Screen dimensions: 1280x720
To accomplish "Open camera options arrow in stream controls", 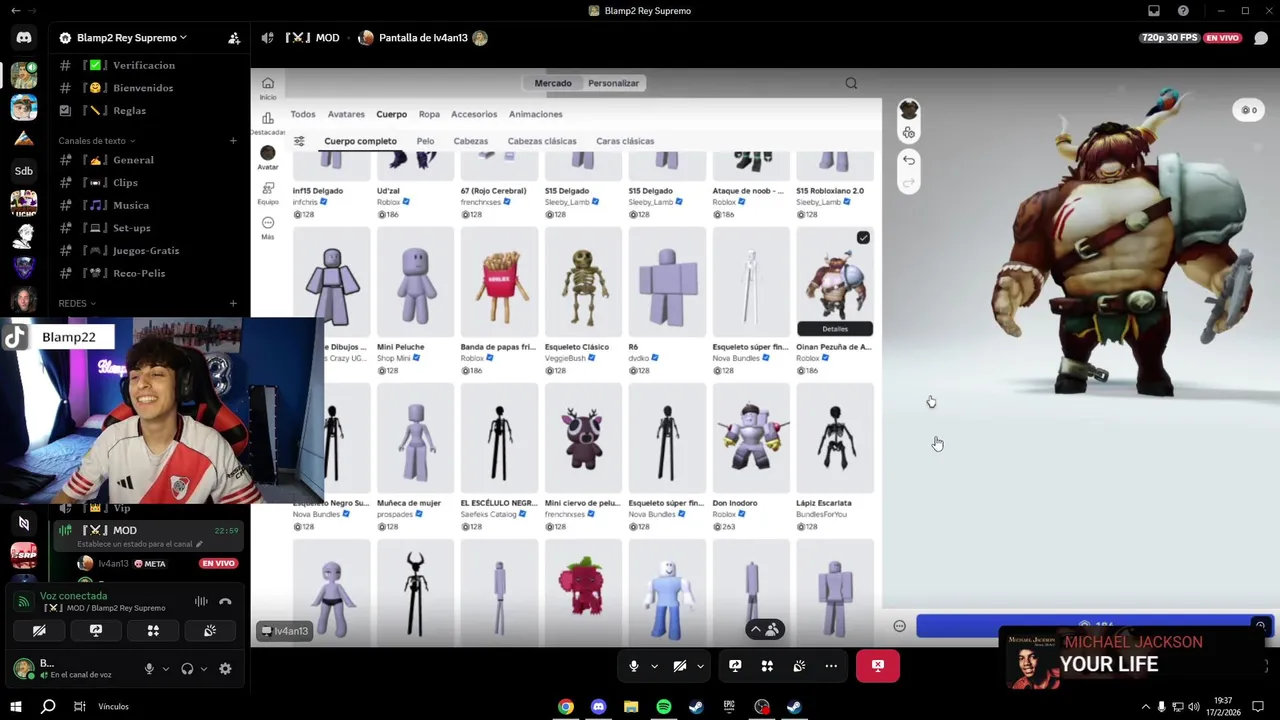I will [700, 666].
